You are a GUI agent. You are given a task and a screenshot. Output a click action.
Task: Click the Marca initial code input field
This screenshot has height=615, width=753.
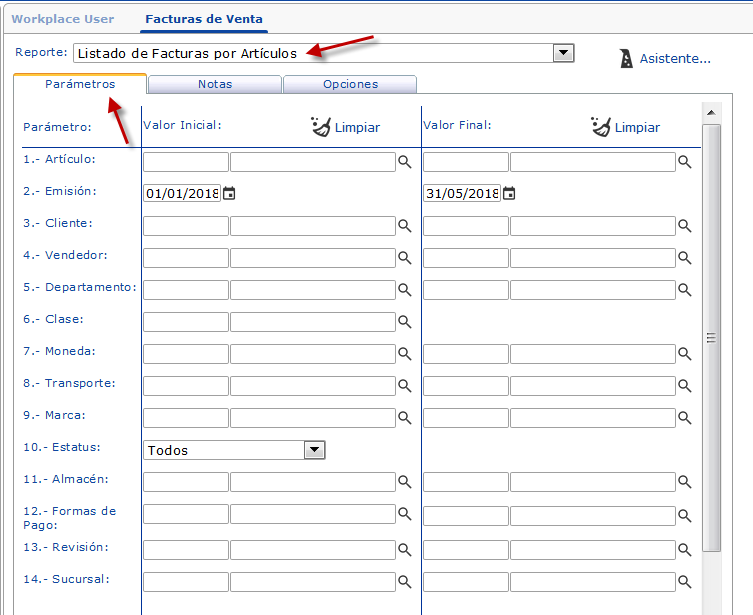[x=186, y=418]
